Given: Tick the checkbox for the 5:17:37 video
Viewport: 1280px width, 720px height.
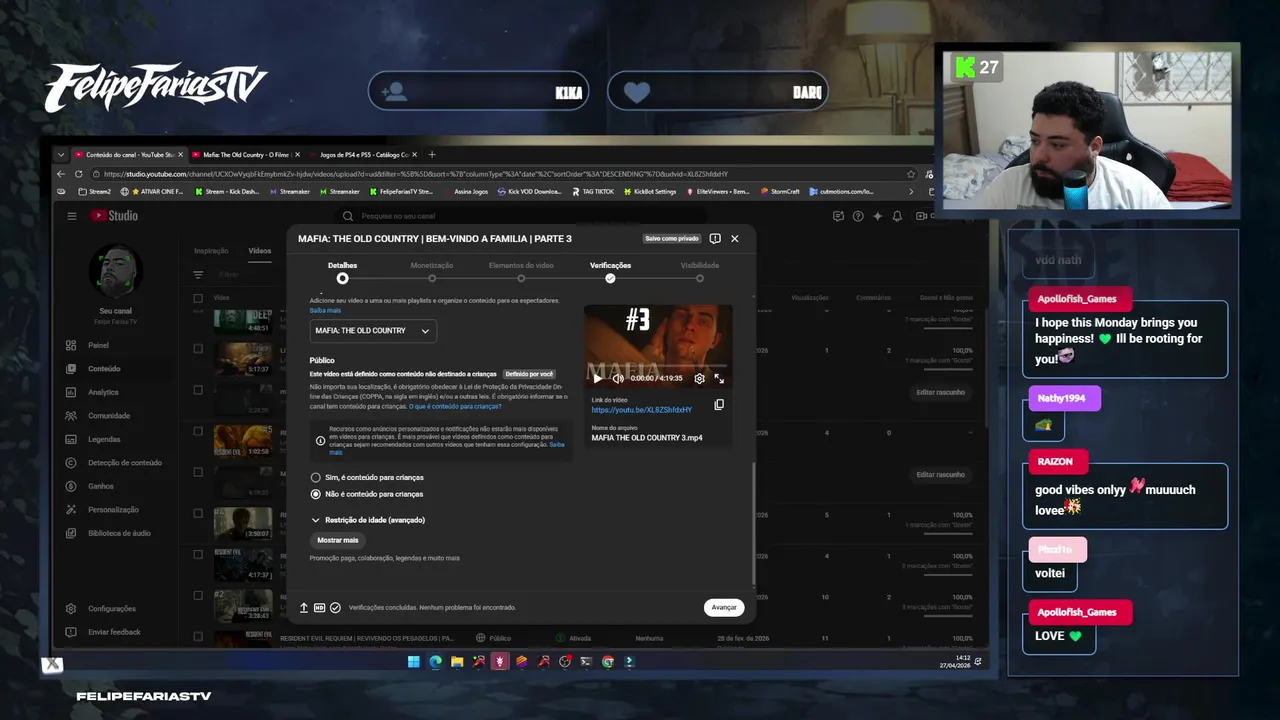Looking at the screenshot, I should pos(198,349).
